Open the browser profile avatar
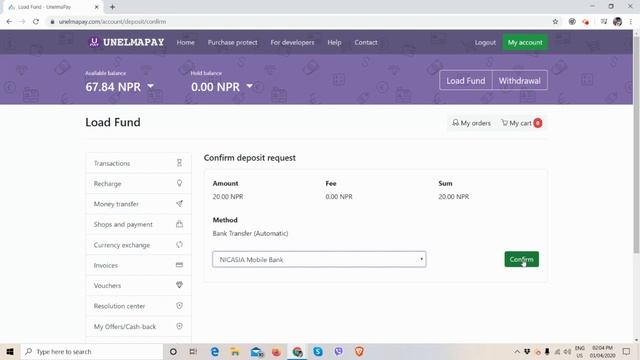 click(x=617, y=22)
